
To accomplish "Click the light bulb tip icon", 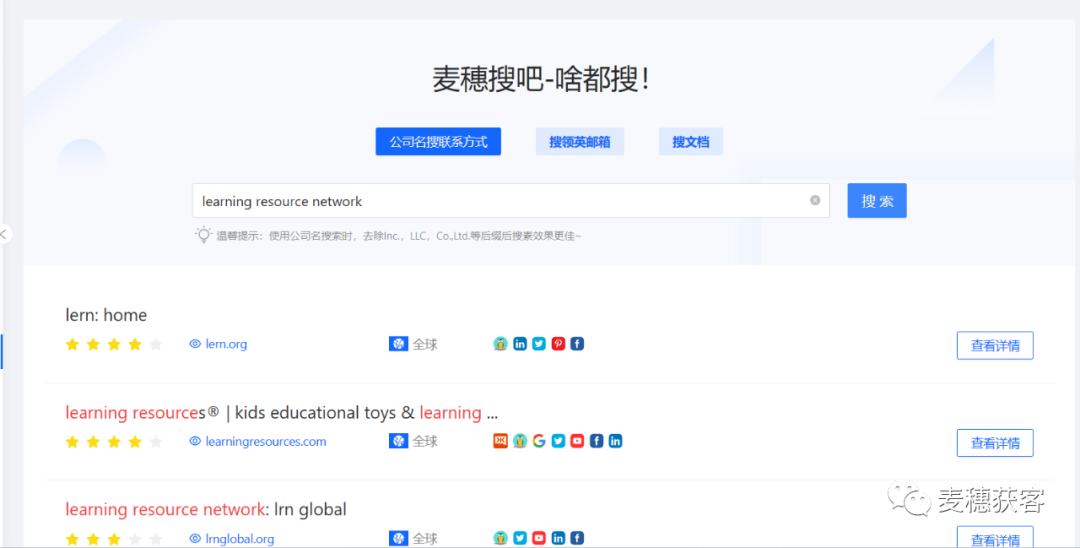I will pyautogui.click(x=203, y=235).
